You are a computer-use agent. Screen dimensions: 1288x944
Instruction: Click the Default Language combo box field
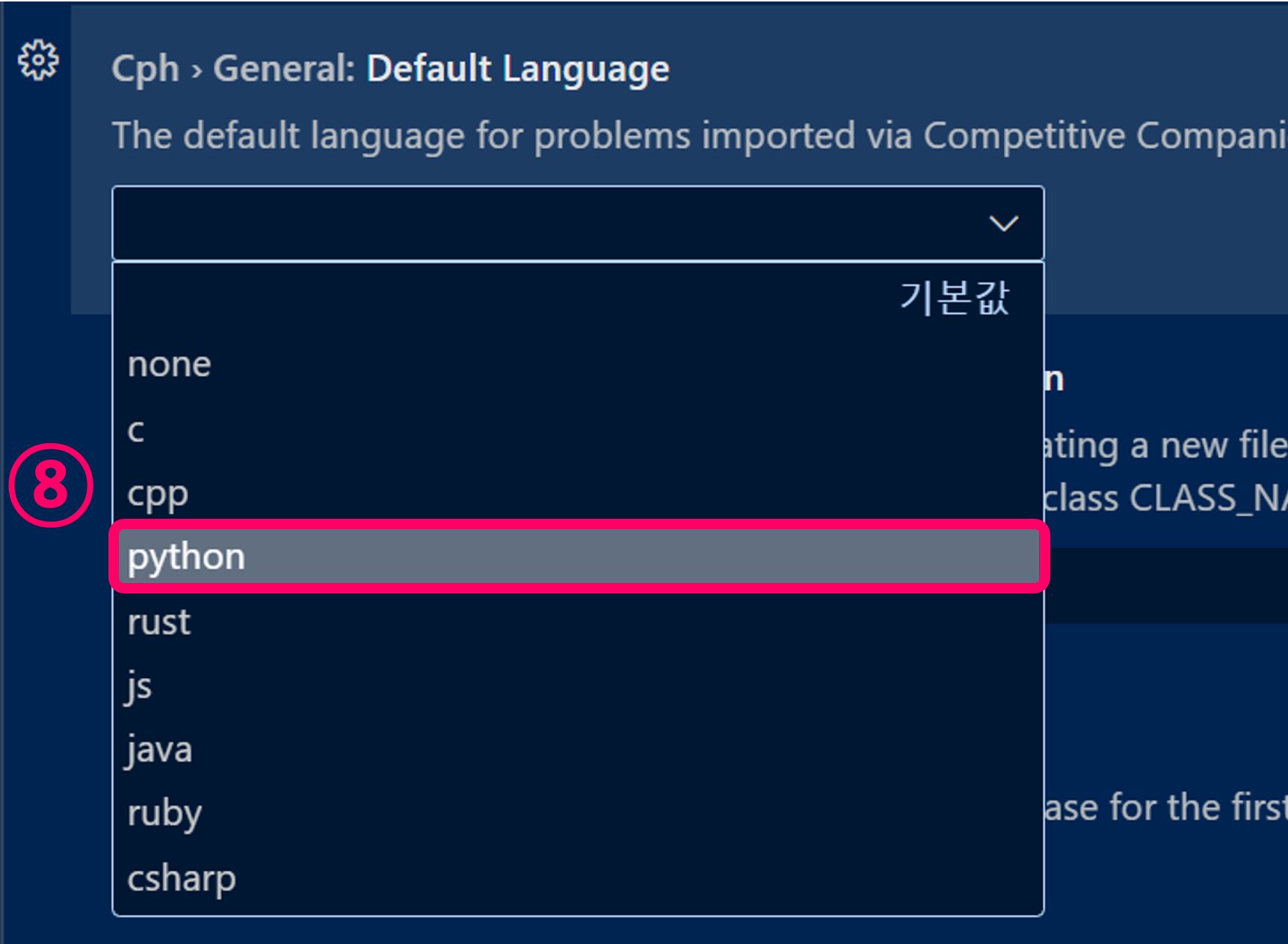pos(578,223)
